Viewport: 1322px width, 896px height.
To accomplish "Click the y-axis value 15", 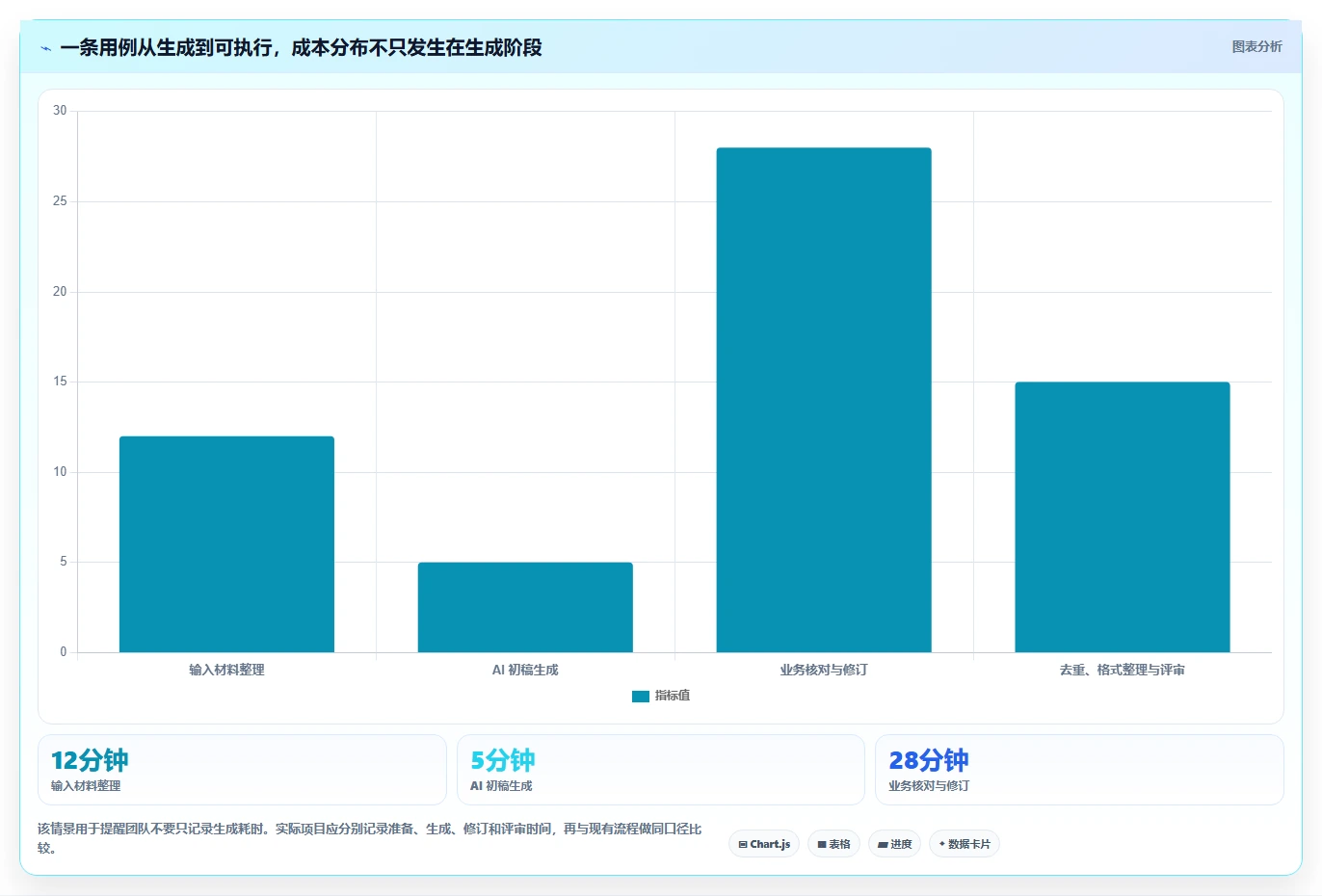I will pos(60,382).
